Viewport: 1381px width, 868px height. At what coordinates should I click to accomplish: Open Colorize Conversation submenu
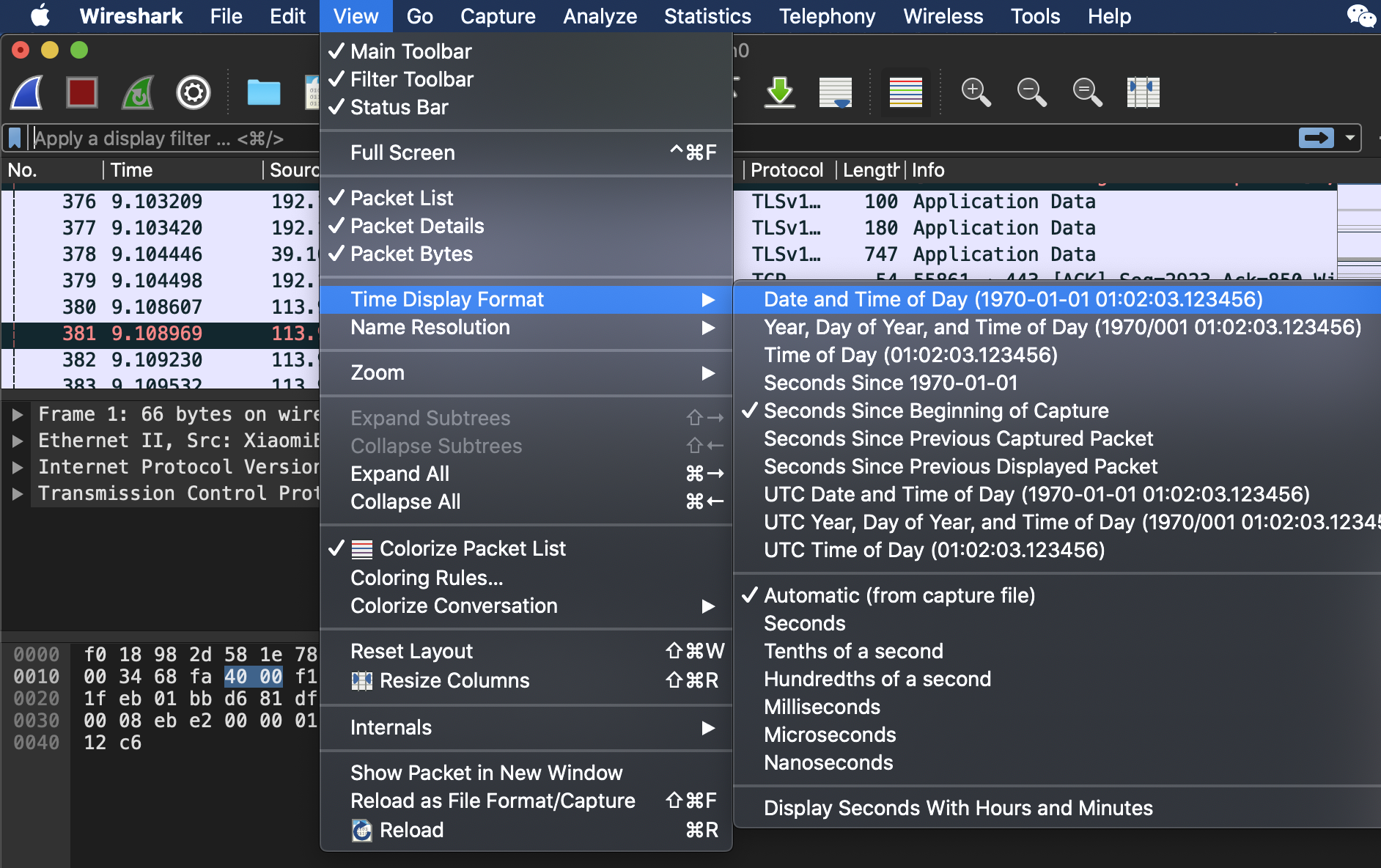(526, 606)
